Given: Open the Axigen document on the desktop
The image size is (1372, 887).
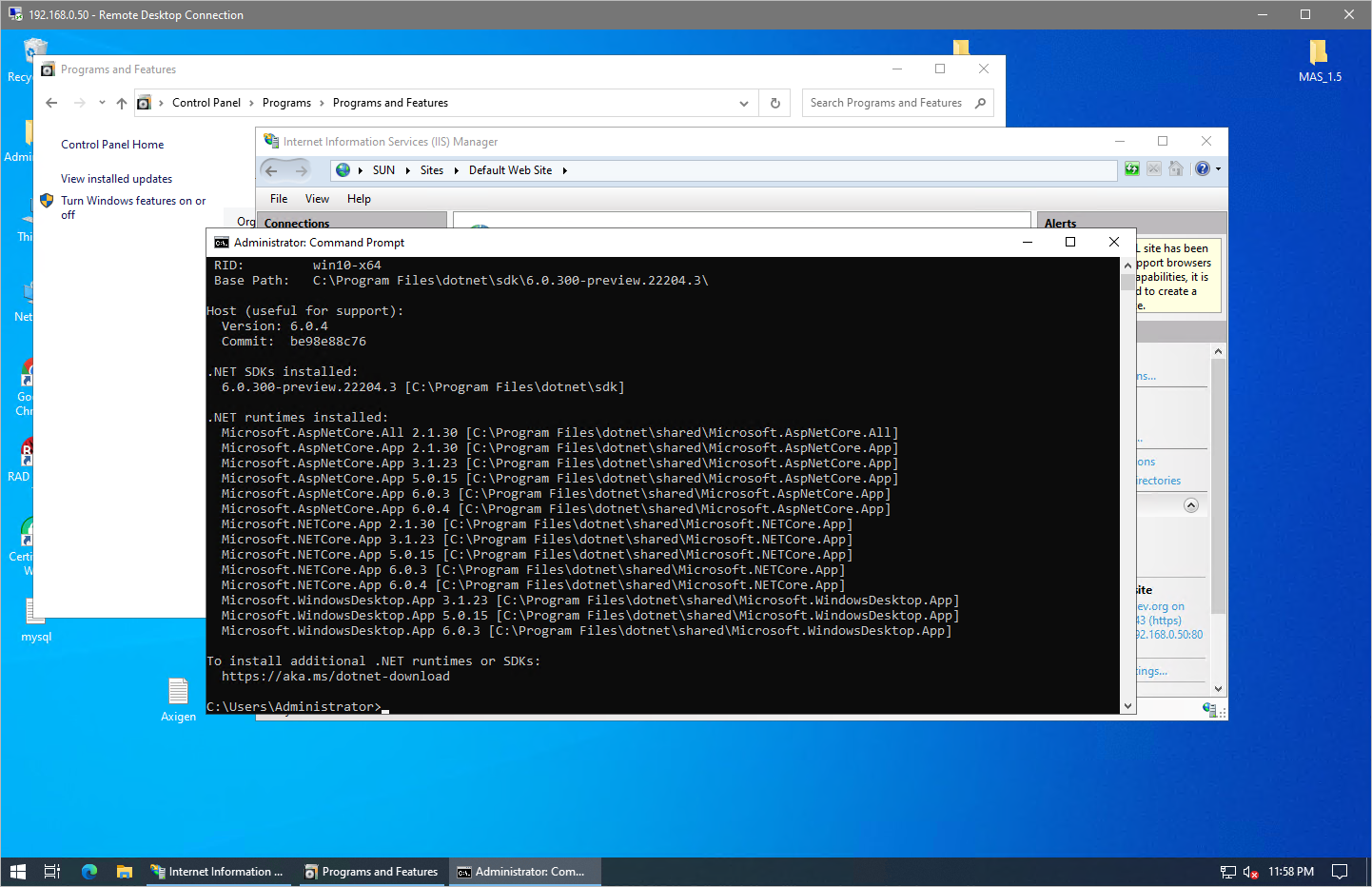Looking at the screenshot, I should tap(178, 692).
